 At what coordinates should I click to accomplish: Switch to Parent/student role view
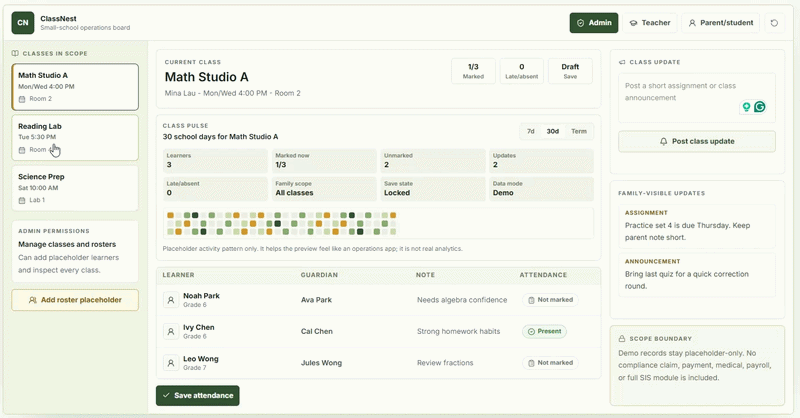click(x=720, y=23)
